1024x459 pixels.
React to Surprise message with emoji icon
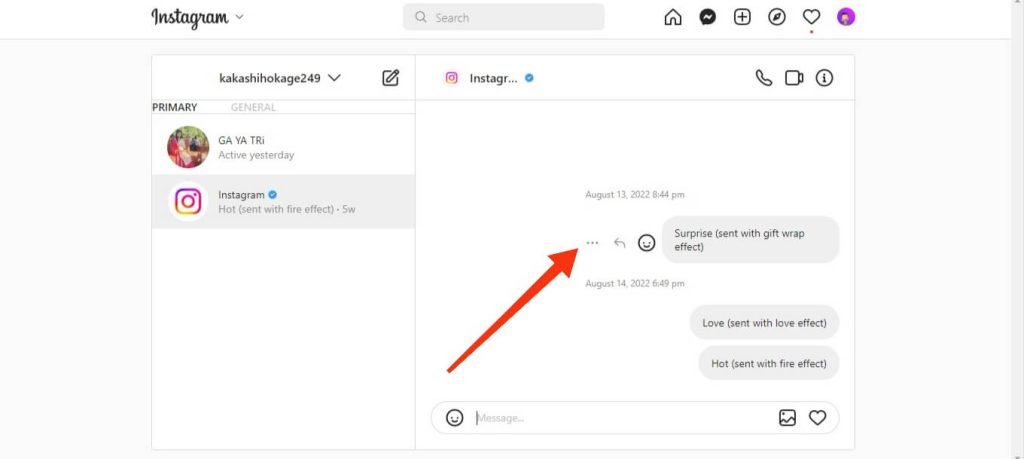tap(647, 243)
